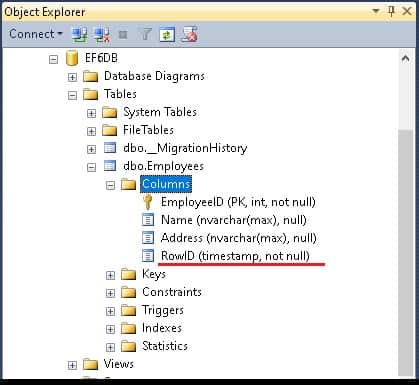Select the highlighted Columns label
Image resolution: width=419 pixels, height=385 pixels.
point(166,184)
